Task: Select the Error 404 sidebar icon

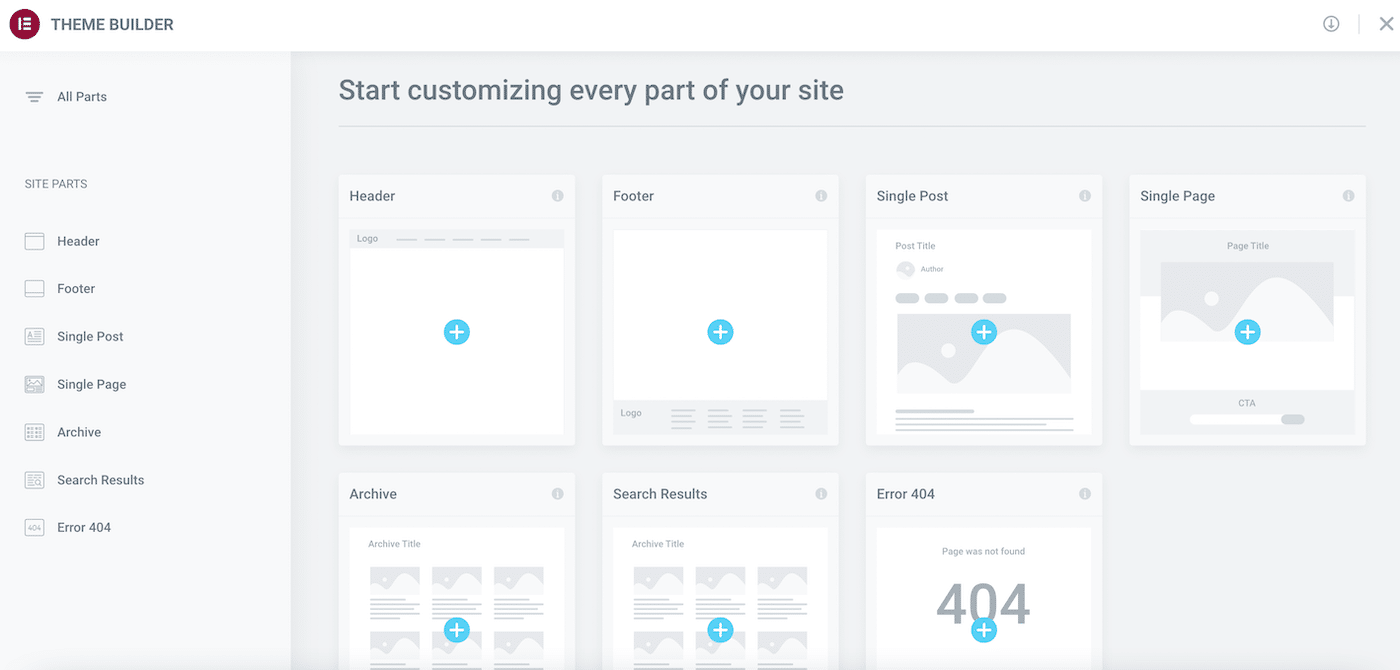Action: (34, 527)
